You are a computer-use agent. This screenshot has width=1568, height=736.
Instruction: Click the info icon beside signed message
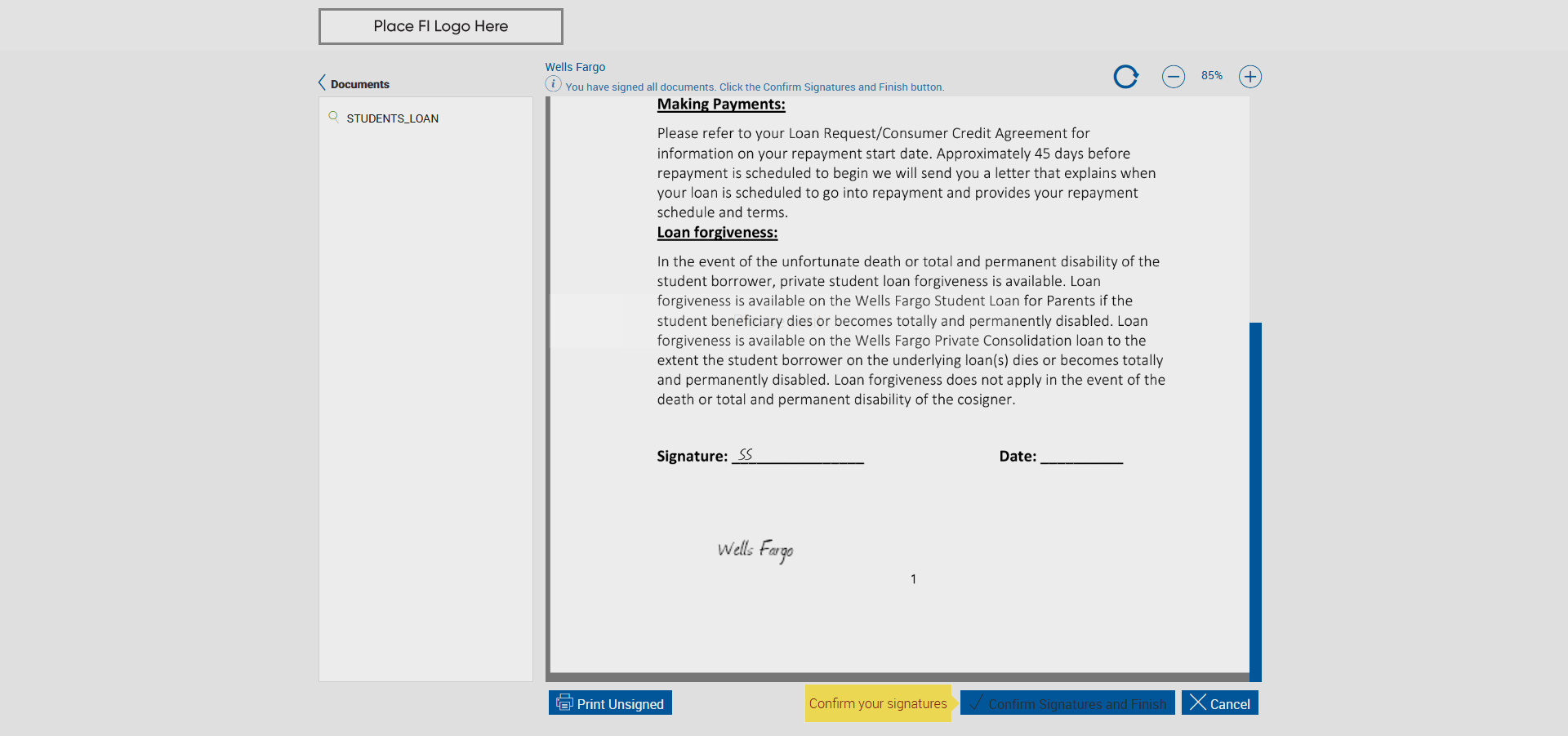[x=553, y=84]
